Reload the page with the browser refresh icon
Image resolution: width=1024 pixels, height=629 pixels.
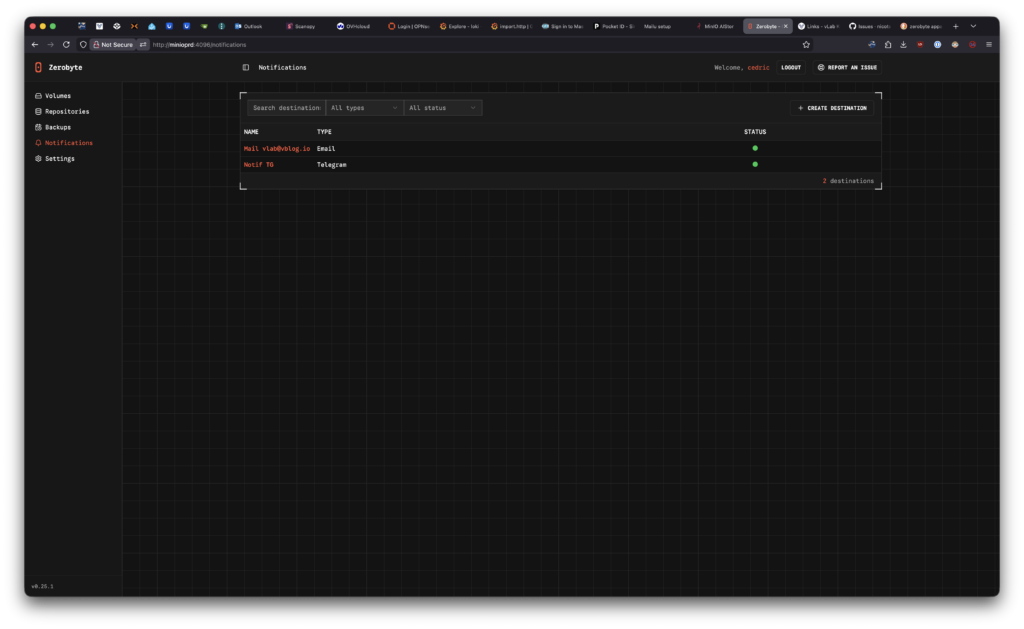[66, 44]
